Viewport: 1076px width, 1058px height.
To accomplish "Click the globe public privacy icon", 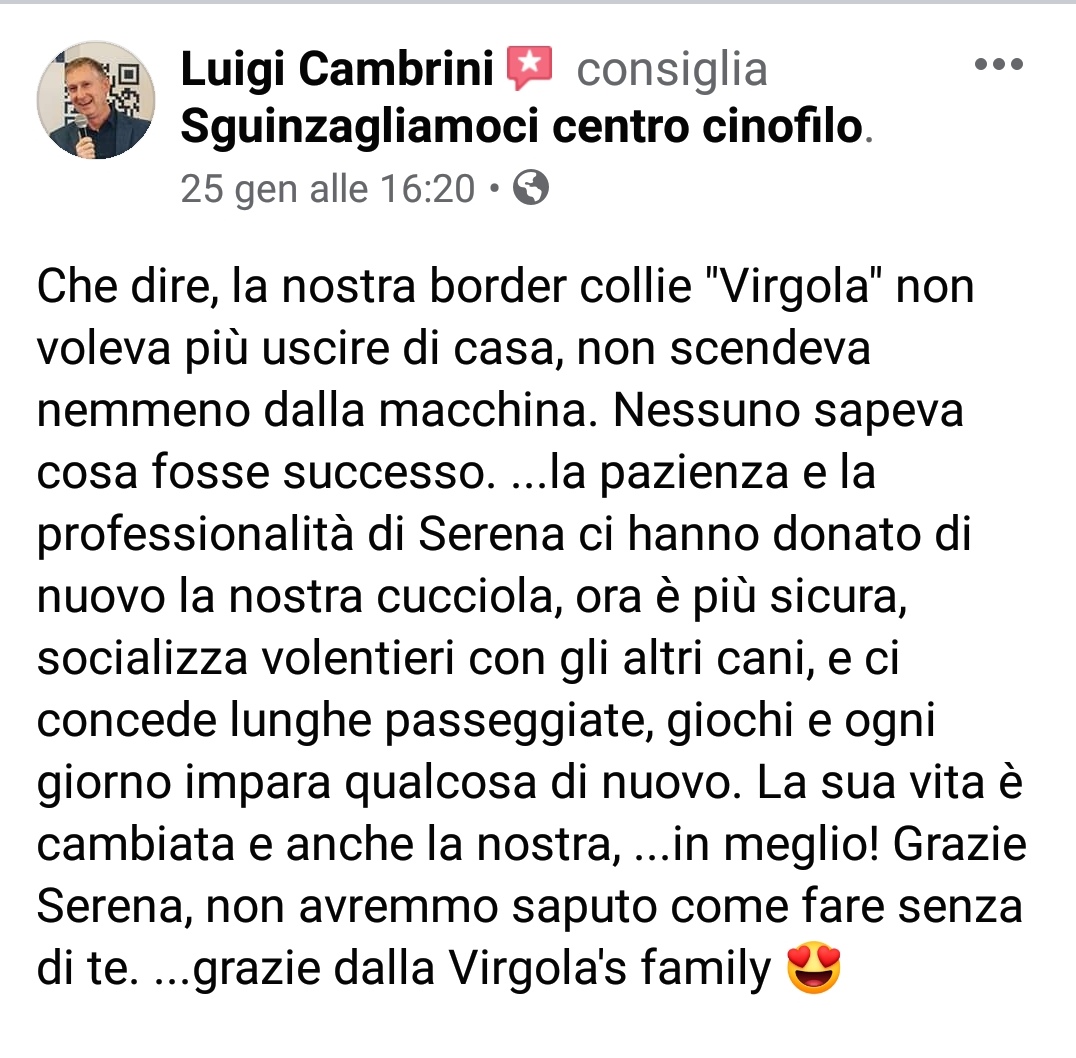I will 531,187.
